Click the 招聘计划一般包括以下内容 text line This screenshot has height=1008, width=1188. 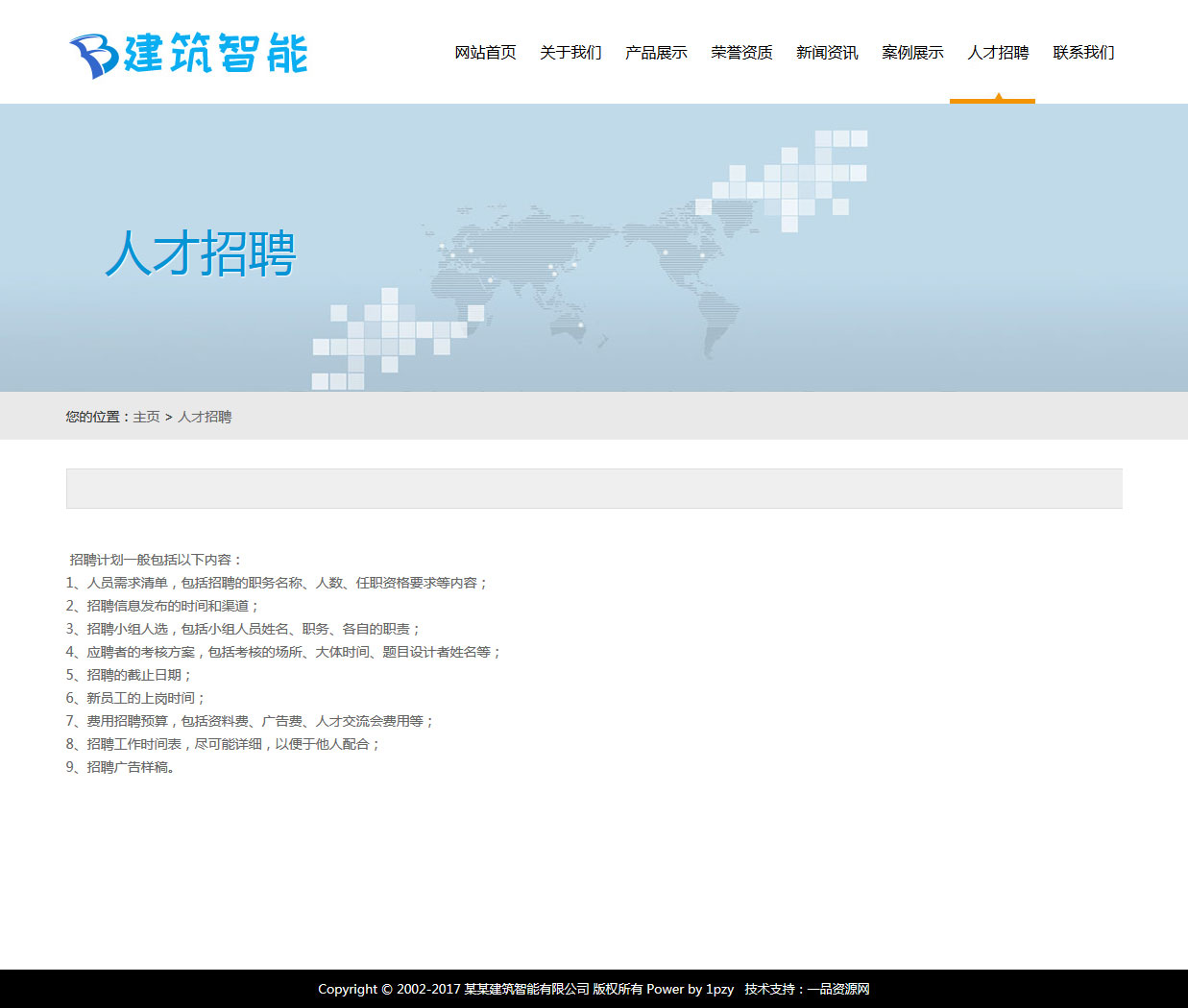pos(156,560)
